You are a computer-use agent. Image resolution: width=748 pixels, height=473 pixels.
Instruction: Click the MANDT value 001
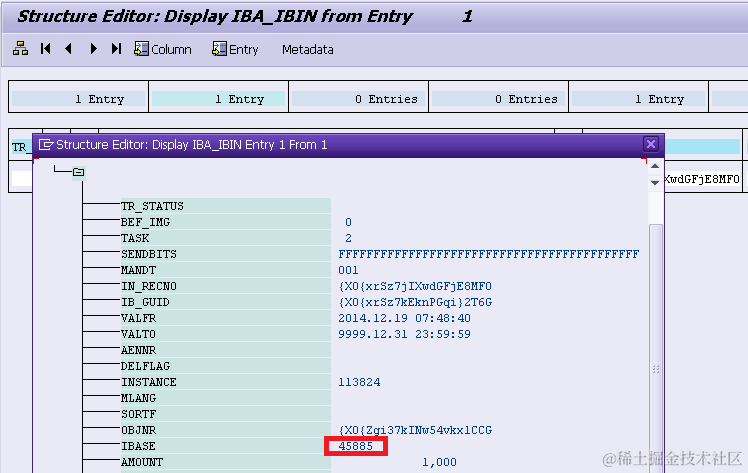click(x=348, y=270)
